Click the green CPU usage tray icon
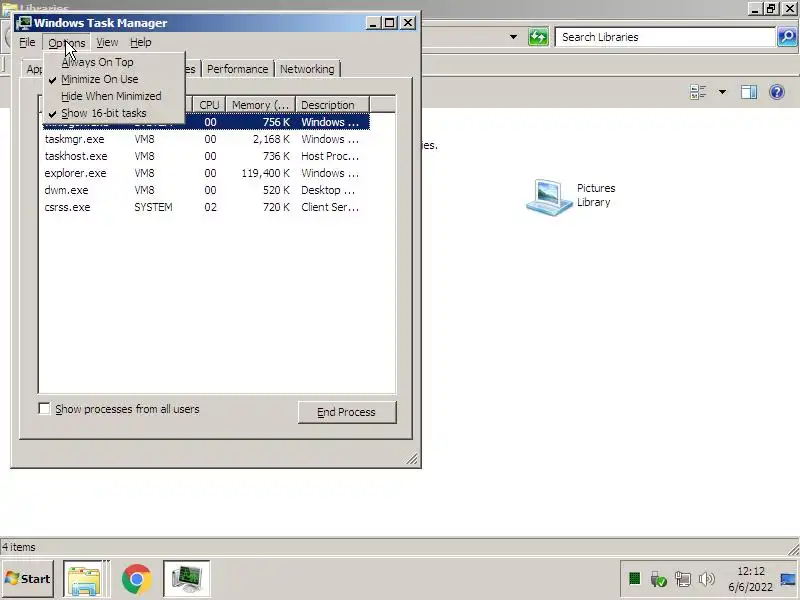 point(634,579)
